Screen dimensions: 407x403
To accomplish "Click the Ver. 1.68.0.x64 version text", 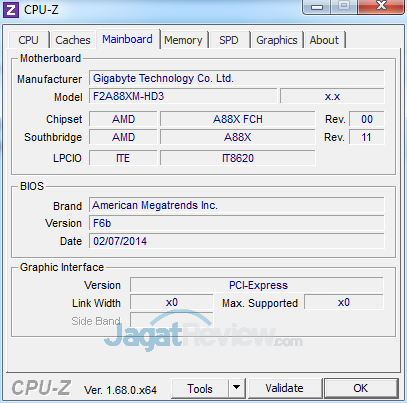I will tap(120, 390).
